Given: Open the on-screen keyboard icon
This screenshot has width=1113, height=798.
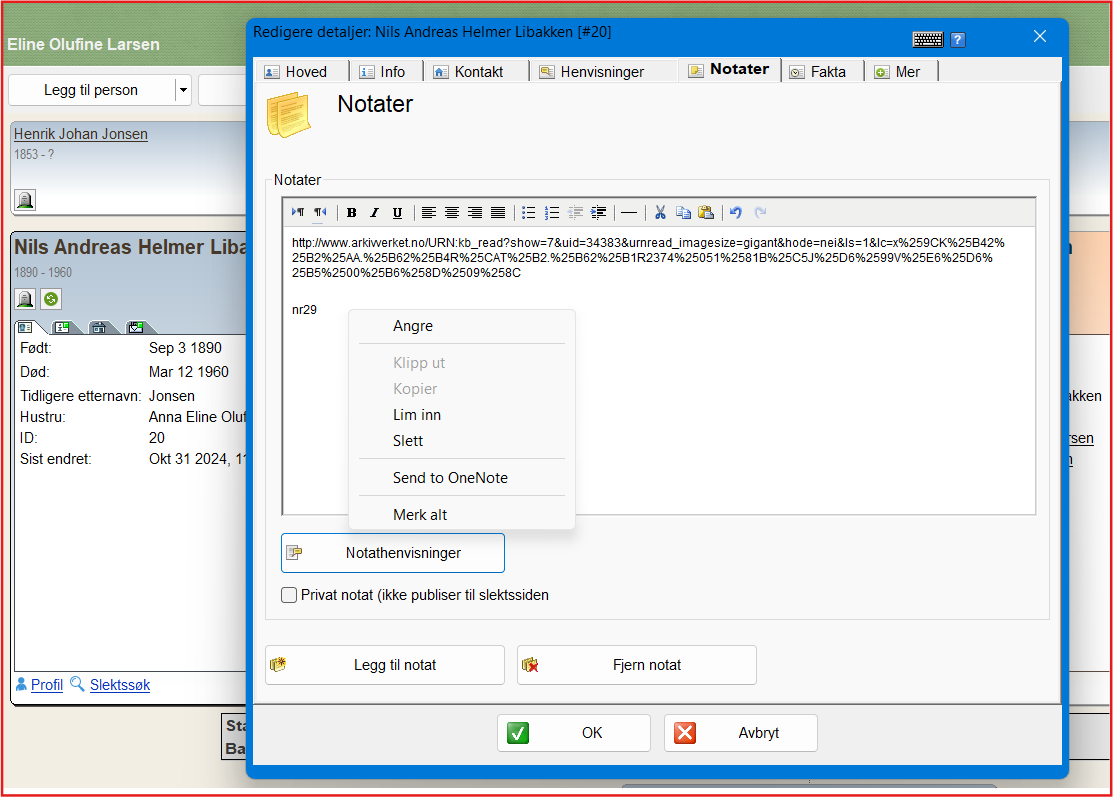Looking at the screenshot, I should [928, 39].
